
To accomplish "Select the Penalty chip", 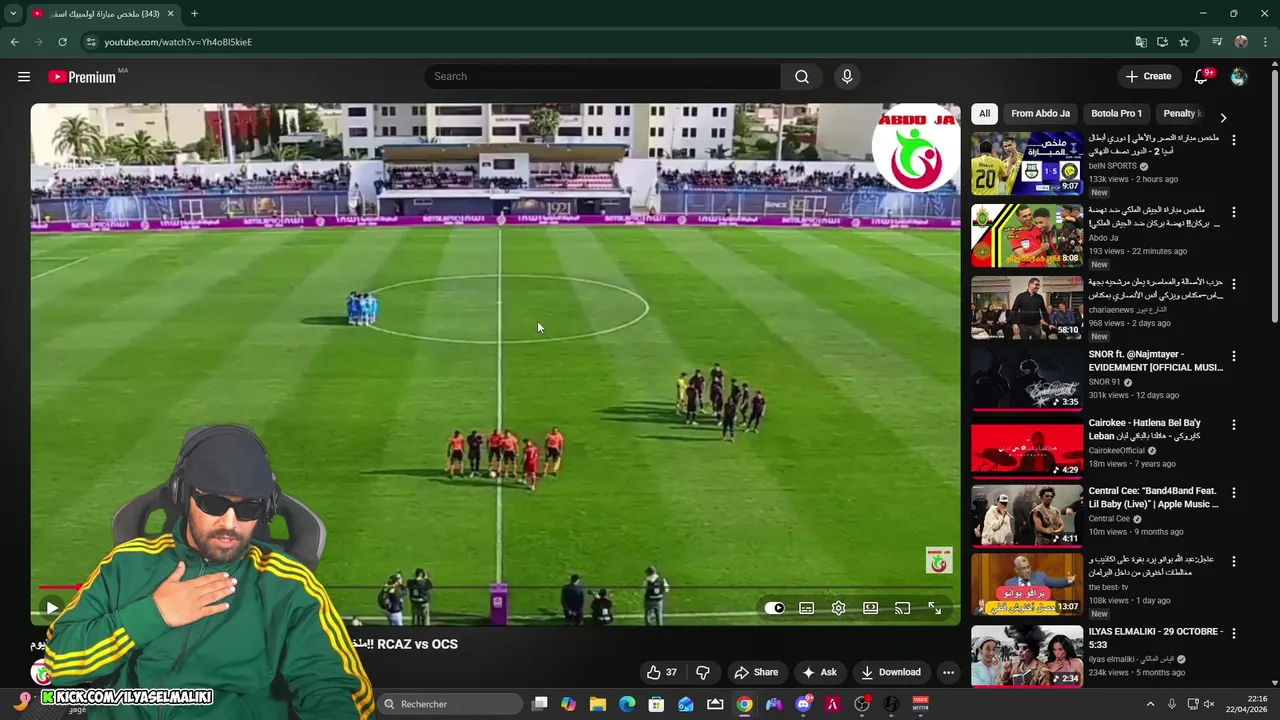I will 1182,114.
